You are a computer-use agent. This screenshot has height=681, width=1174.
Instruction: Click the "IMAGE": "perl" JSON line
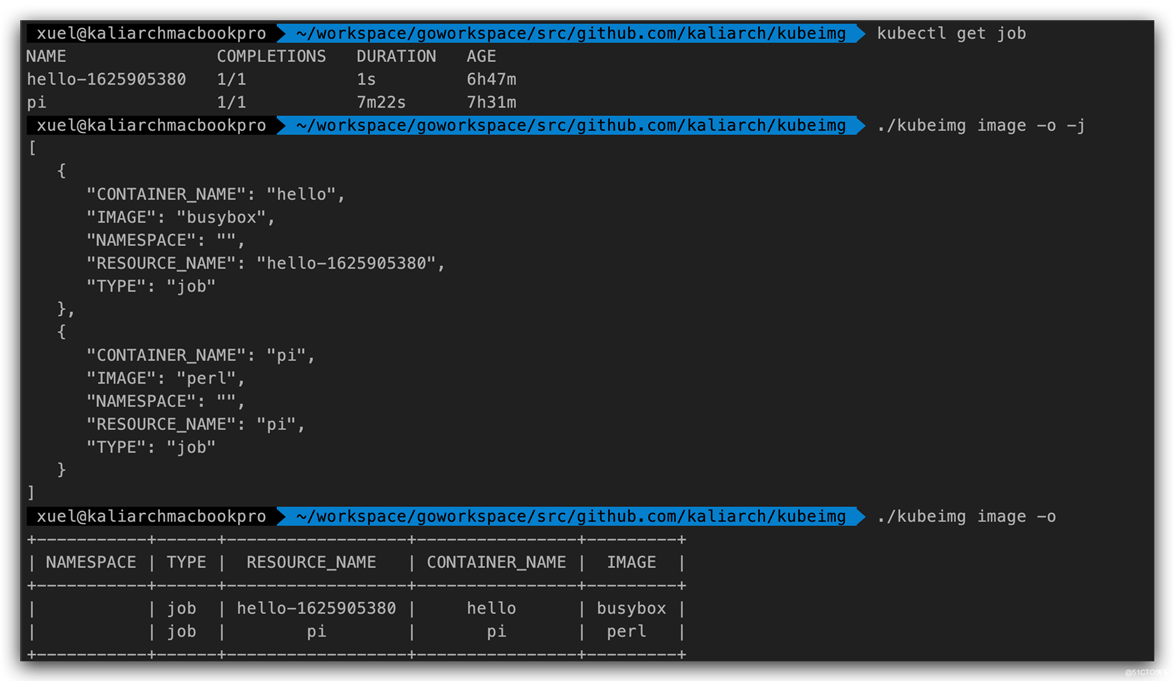click(x=165, y=379)
